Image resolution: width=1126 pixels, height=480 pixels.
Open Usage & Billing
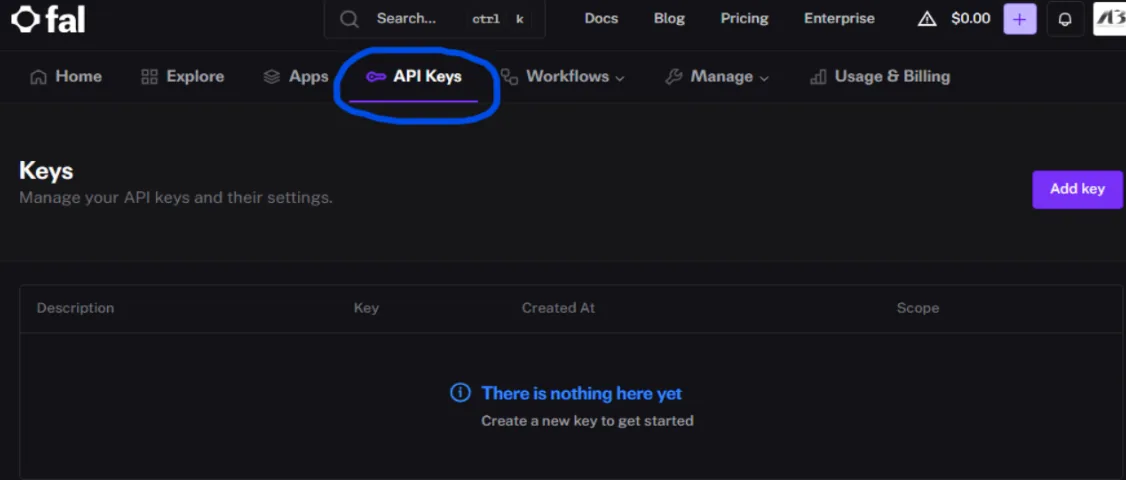click(x=880, y=76)
